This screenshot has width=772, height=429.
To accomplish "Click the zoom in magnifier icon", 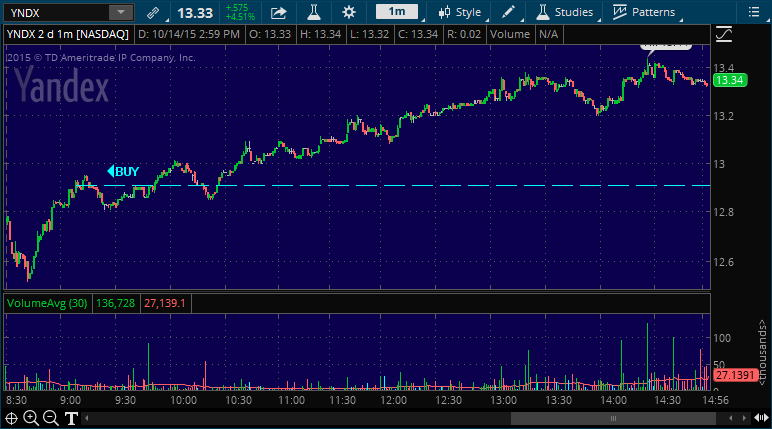I will pyautogui.click(x=31, y=419).
